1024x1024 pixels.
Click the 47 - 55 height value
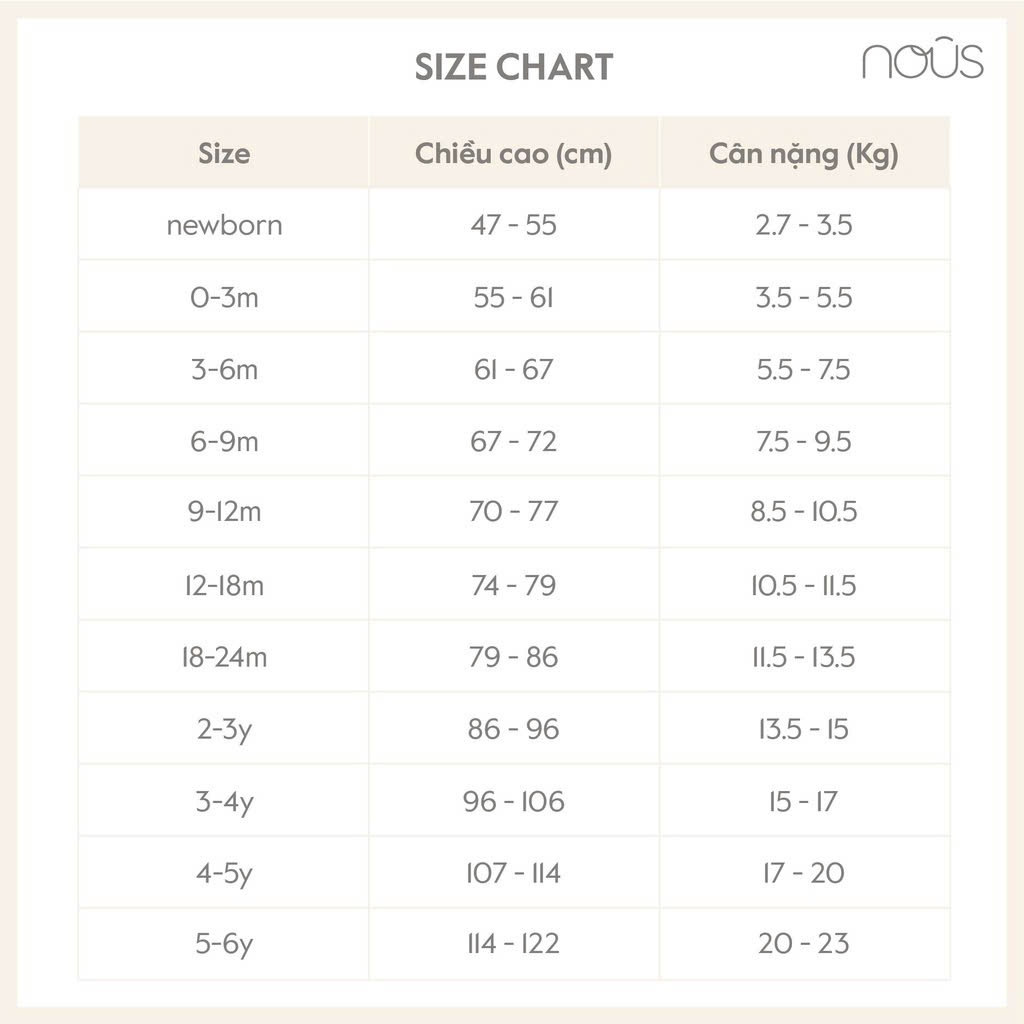[513, 225]
